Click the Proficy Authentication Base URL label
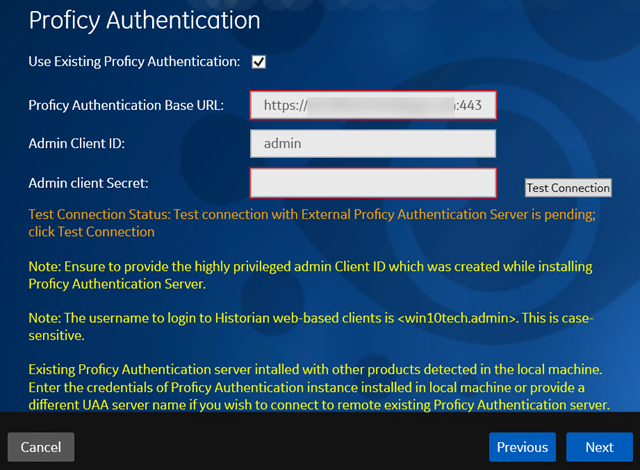This screenshot has width=640, height=470. click(126, 105)
